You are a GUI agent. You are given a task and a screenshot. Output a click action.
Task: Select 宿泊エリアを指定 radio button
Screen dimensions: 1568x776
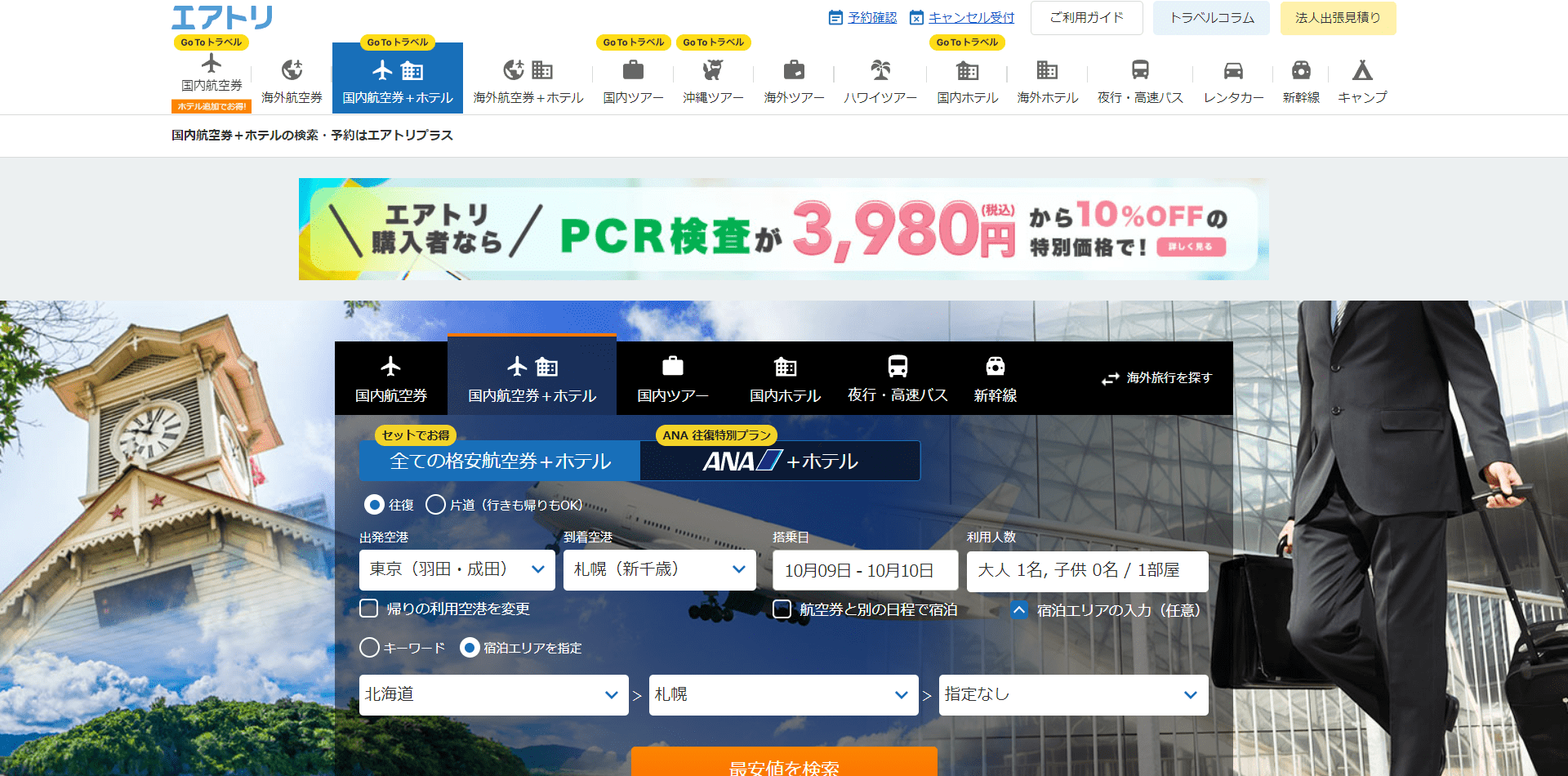(x=470, y=648)
